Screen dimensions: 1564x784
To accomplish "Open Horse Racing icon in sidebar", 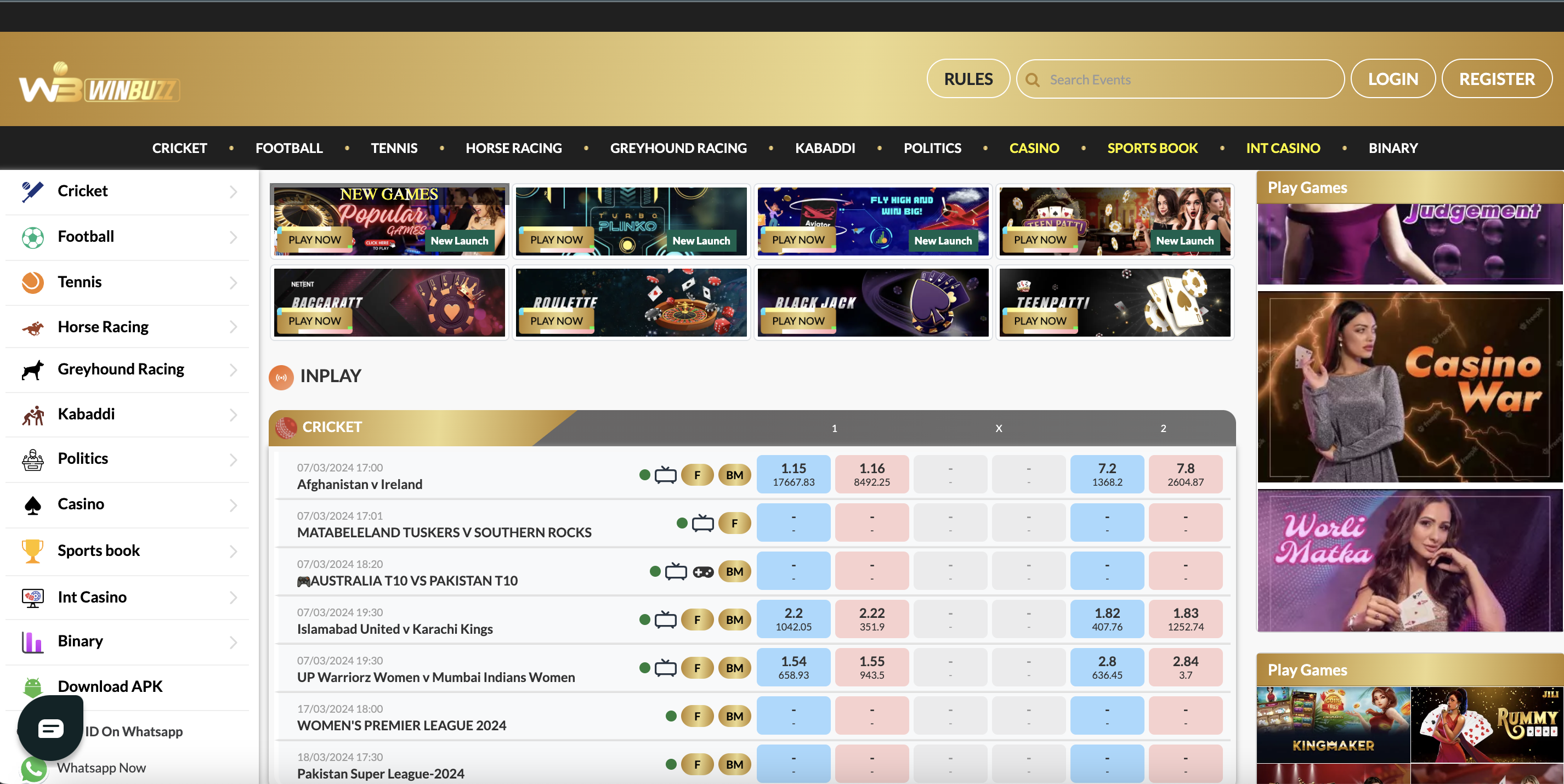I will [32, 328].
